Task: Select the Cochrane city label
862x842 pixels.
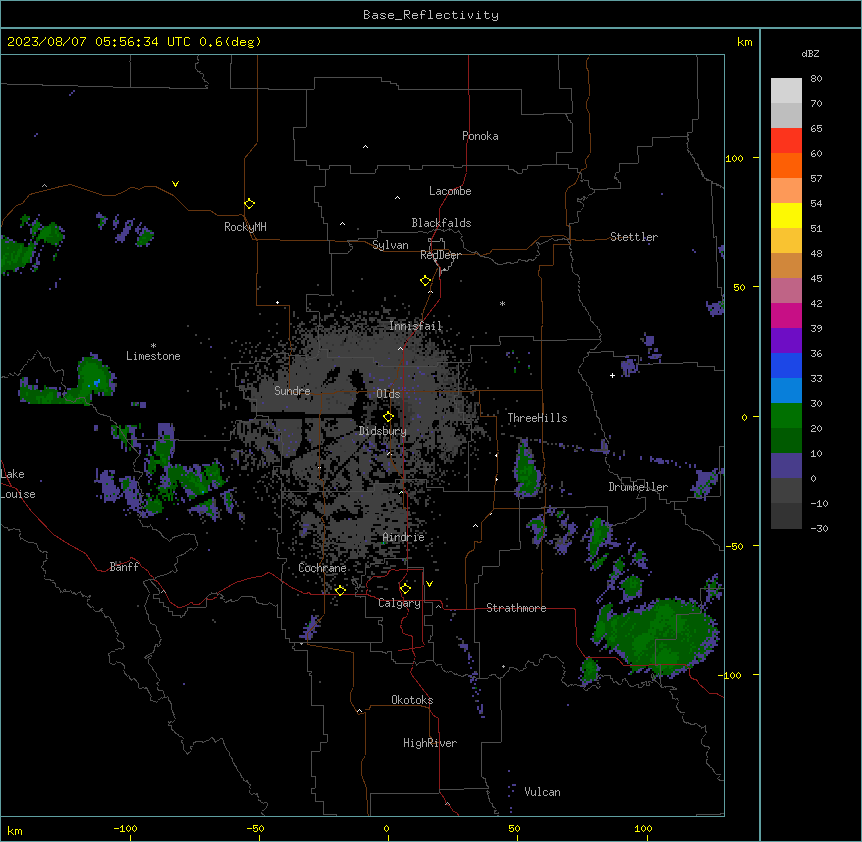Action: [x=322, y=568]
